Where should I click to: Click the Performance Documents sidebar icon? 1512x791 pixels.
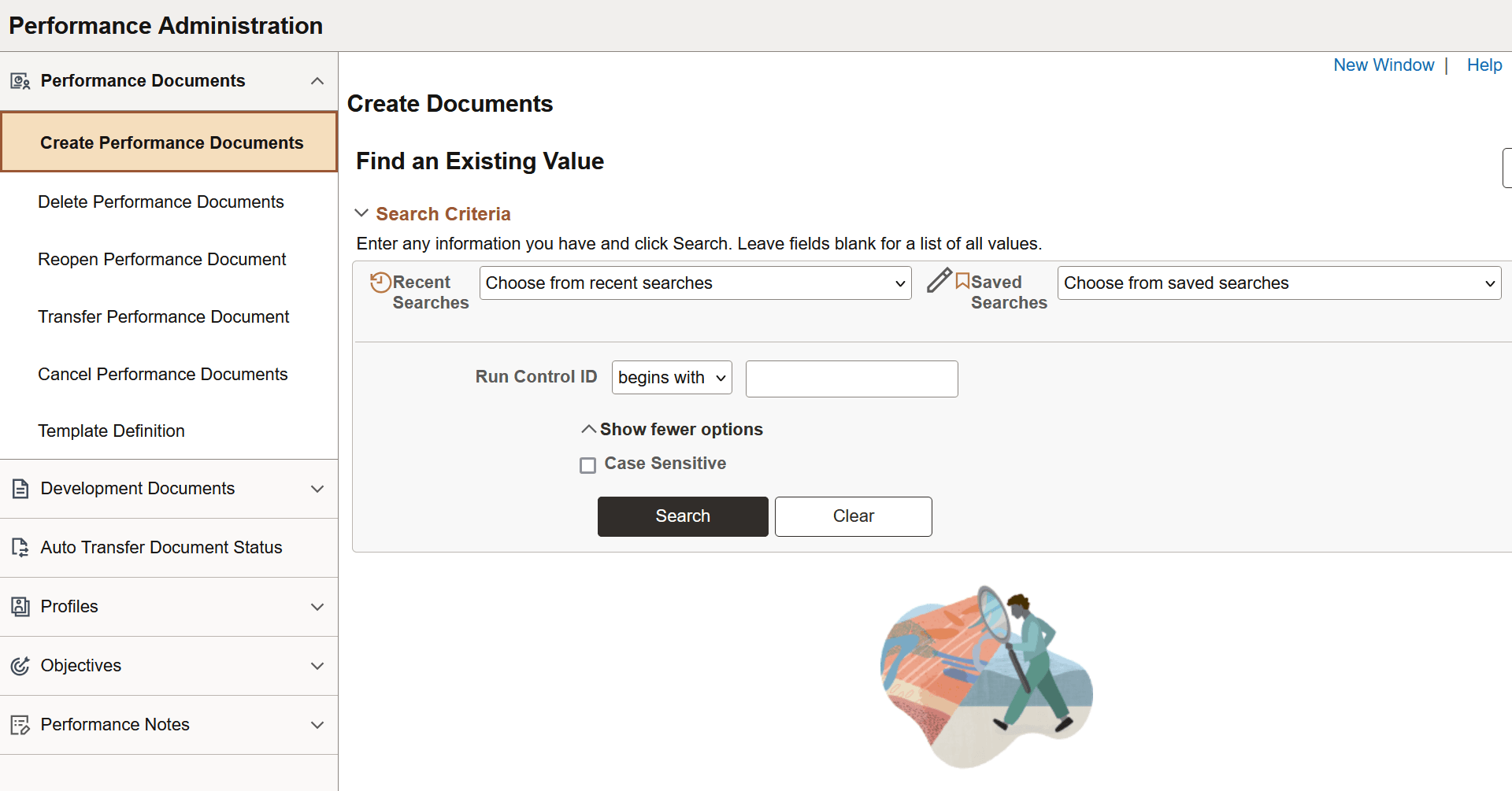(x=20, y=81)
